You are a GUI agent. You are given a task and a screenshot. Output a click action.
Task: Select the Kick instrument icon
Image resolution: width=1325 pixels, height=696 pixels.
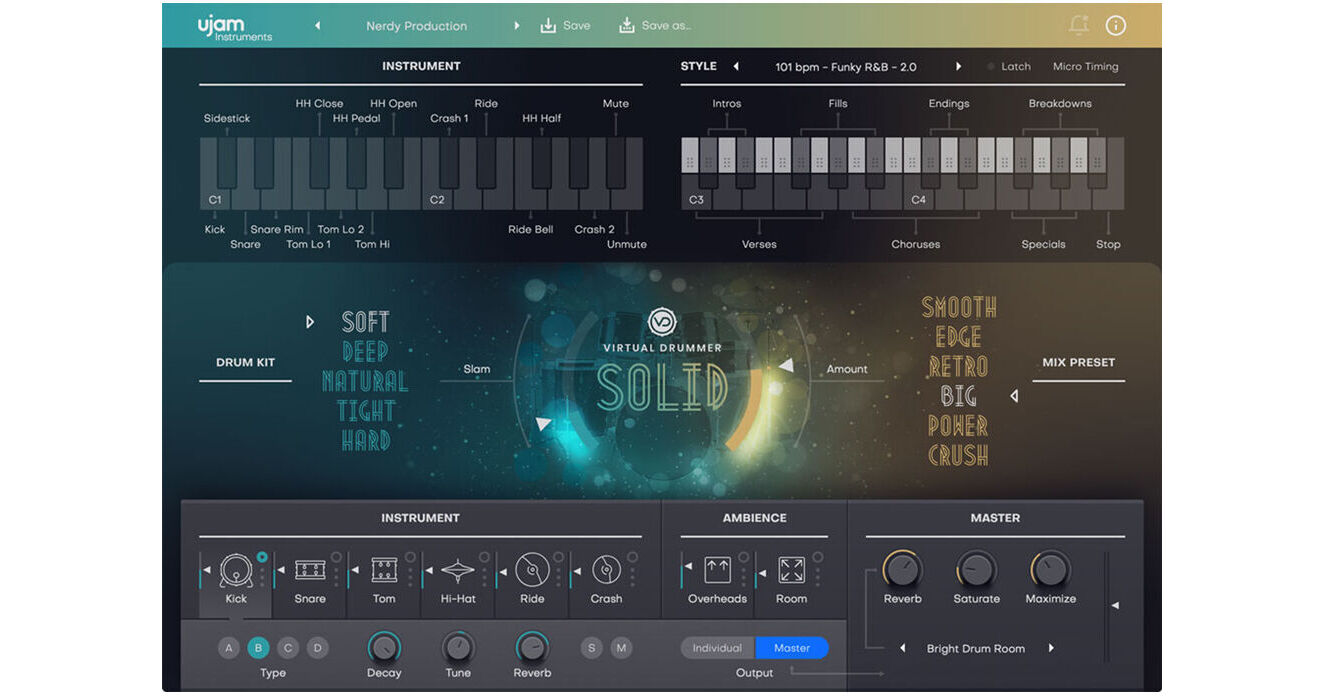[x=234, y=572]
